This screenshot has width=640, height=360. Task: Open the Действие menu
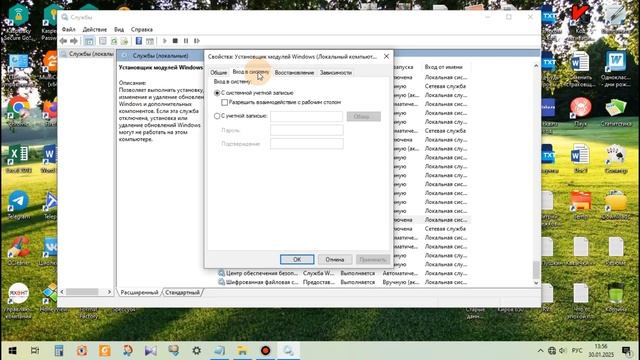pyautogui.click(x=95, y=29)
